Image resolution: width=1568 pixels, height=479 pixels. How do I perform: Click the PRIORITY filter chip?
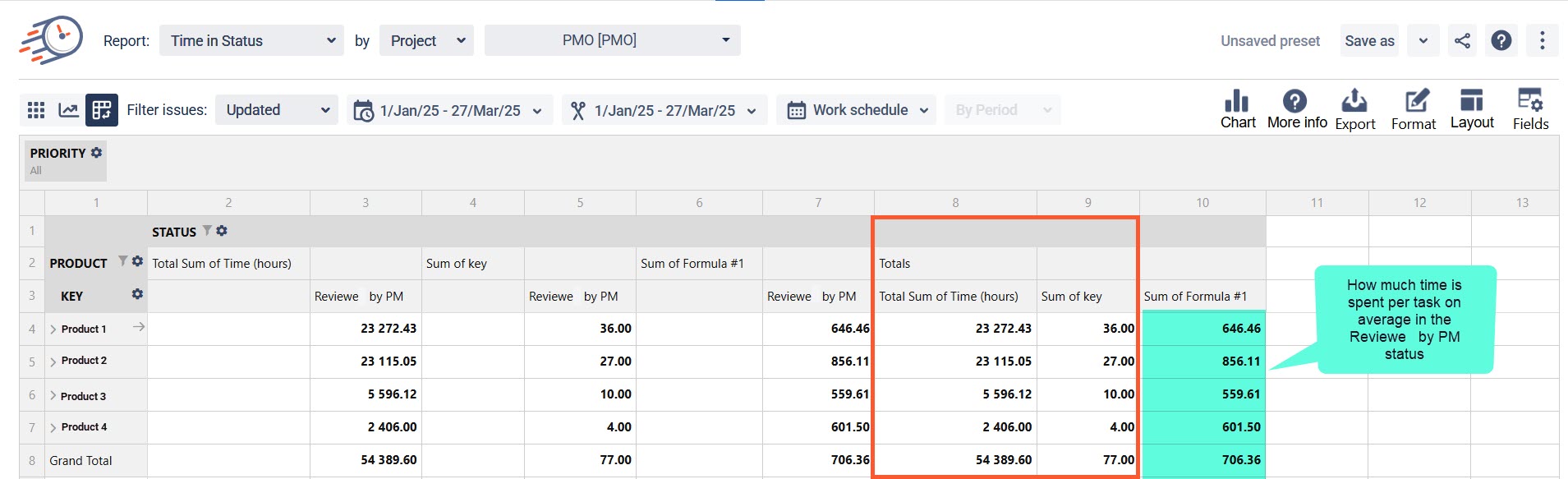(66, 160)
